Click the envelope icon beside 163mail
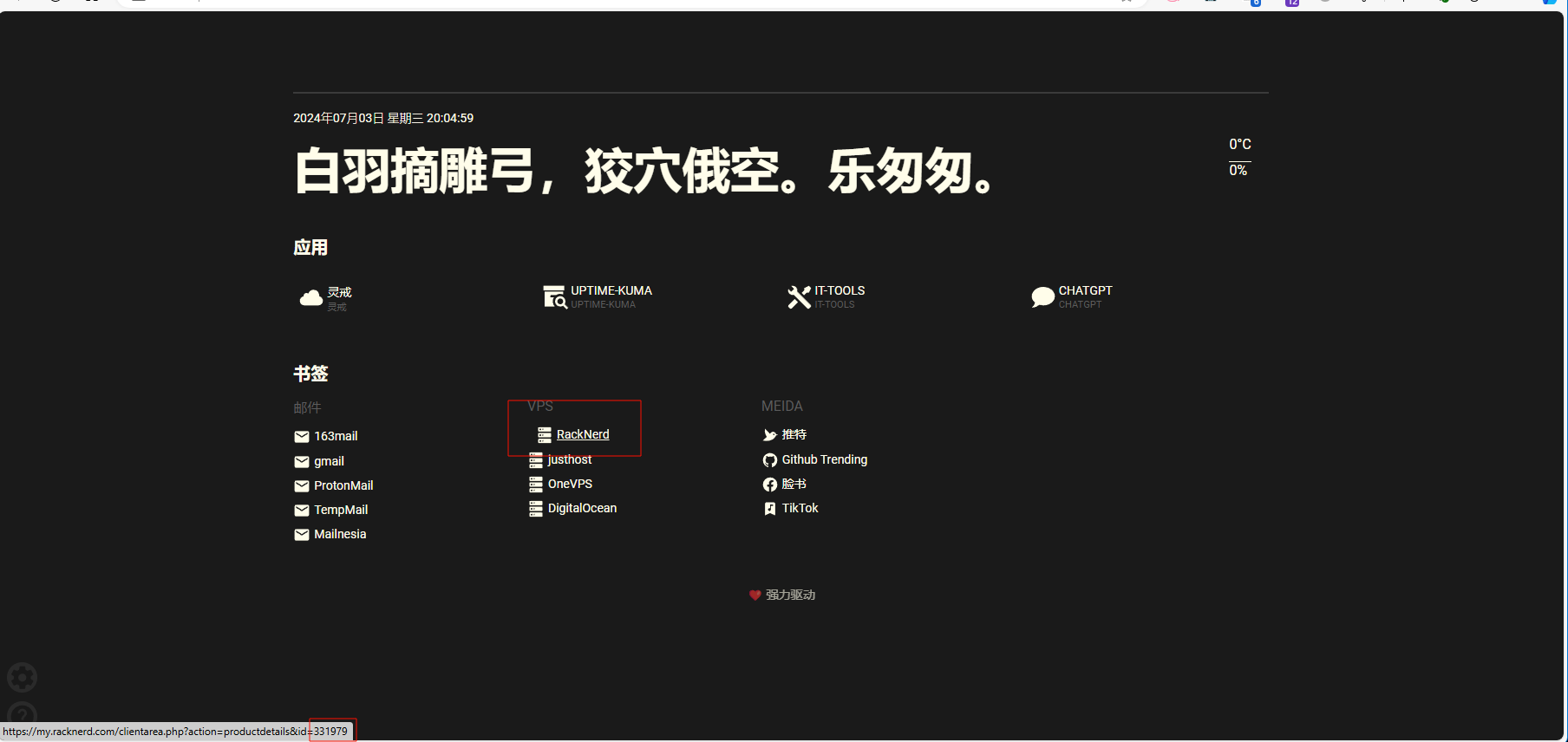This screenshot has width=1568, height=742. 302,437
